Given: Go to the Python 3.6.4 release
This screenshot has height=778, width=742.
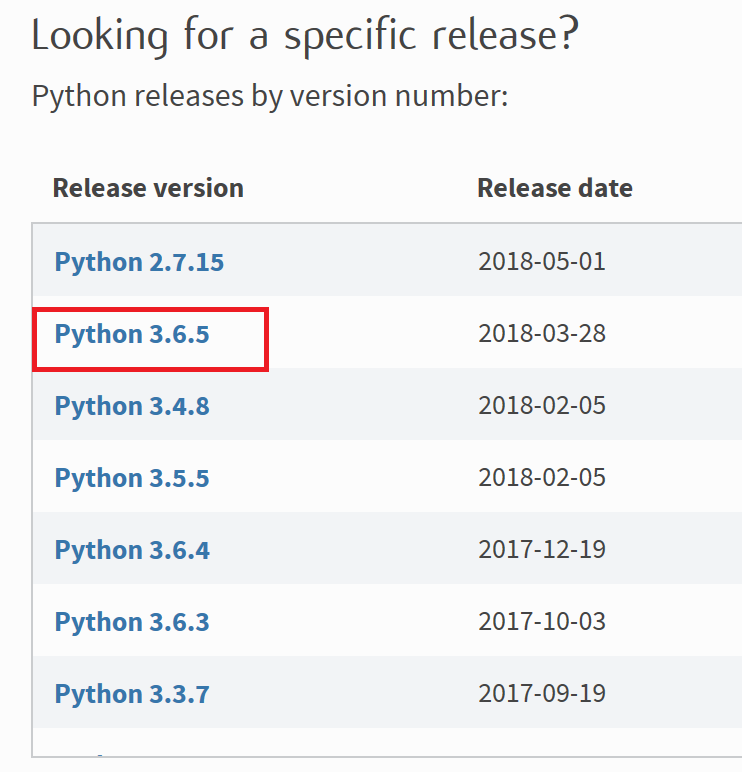Looking at the screenshot, I should tap(132, 550).
